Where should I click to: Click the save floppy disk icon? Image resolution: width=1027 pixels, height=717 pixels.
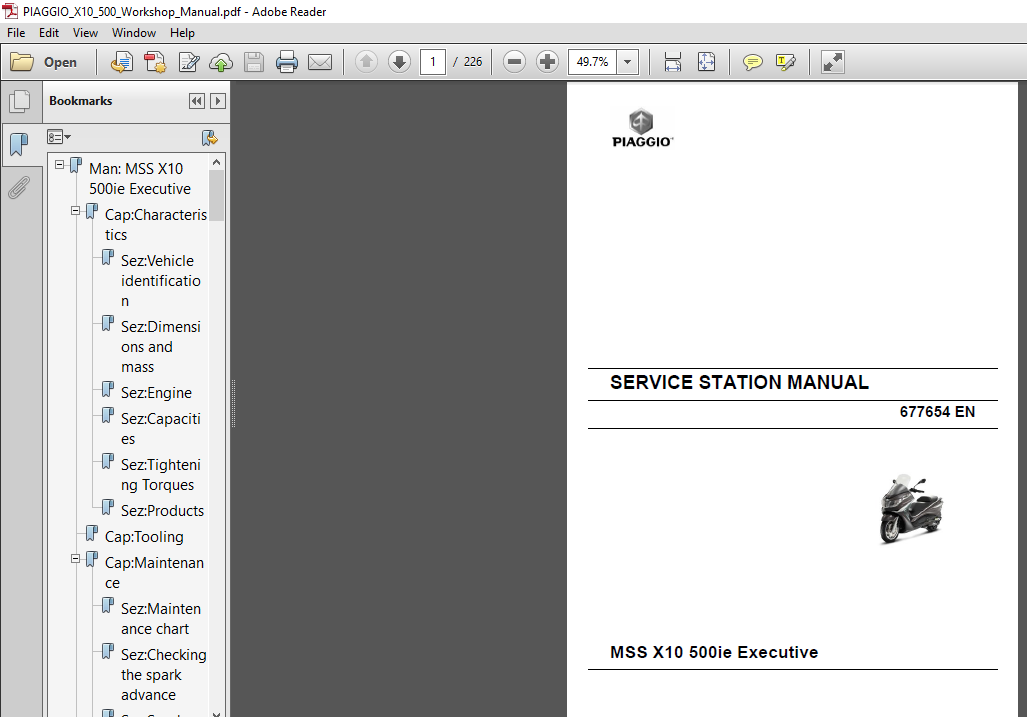tap(253, 62)
